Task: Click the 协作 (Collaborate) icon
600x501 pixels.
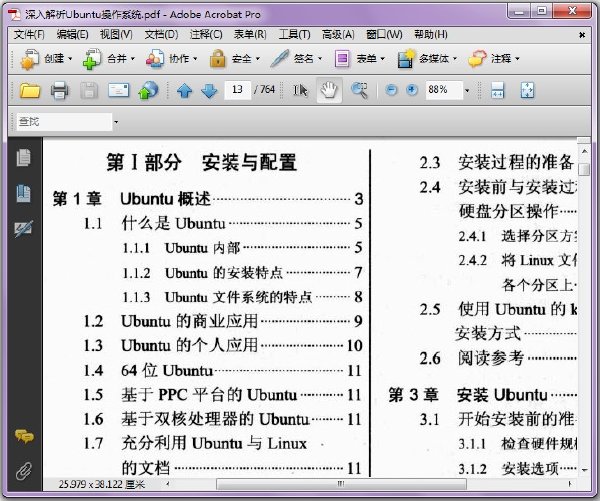Action: [155, 59]
